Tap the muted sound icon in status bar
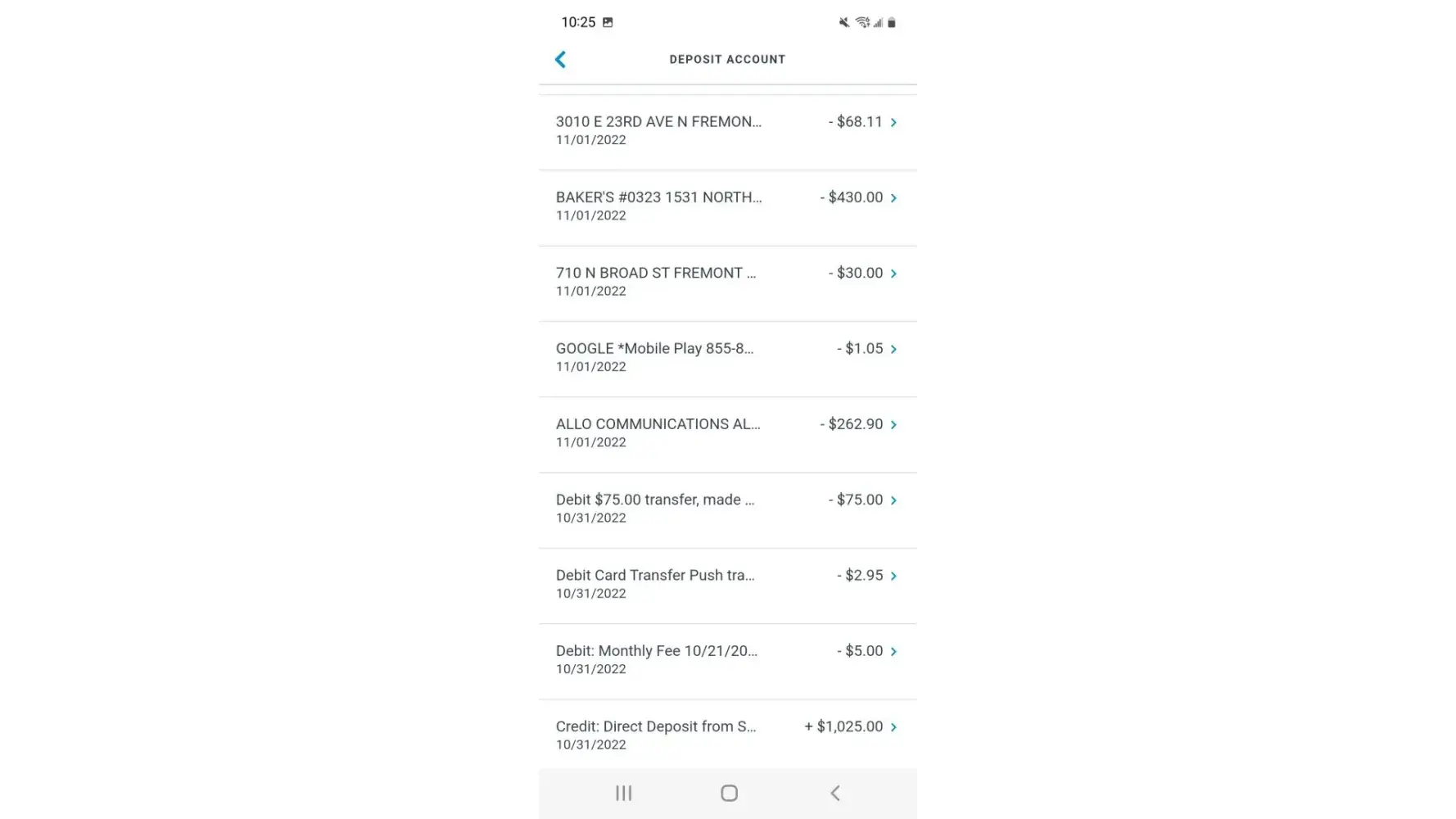1456x819 pixels. click(x=844, y=22)
